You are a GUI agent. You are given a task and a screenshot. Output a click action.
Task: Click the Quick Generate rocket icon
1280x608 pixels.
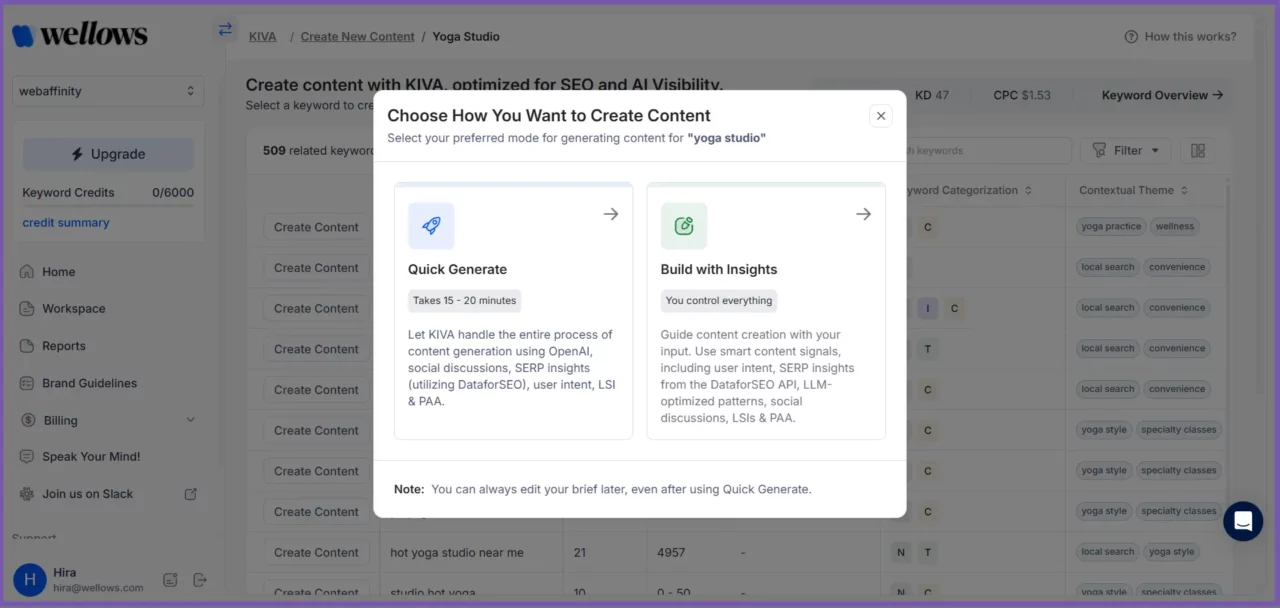[431, 226]
